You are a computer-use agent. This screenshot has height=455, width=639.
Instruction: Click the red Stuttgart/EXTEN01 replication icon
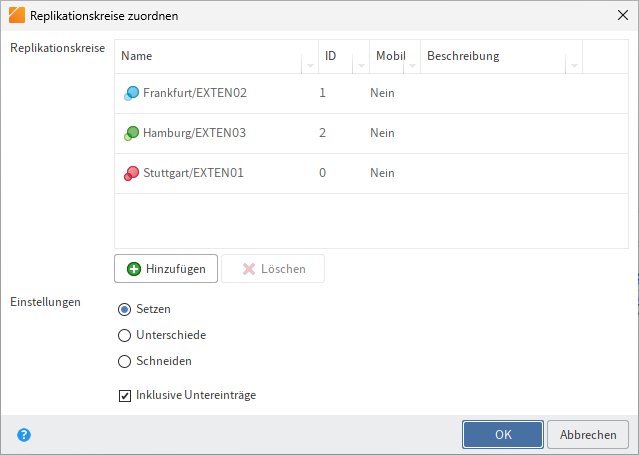[131, 174]
